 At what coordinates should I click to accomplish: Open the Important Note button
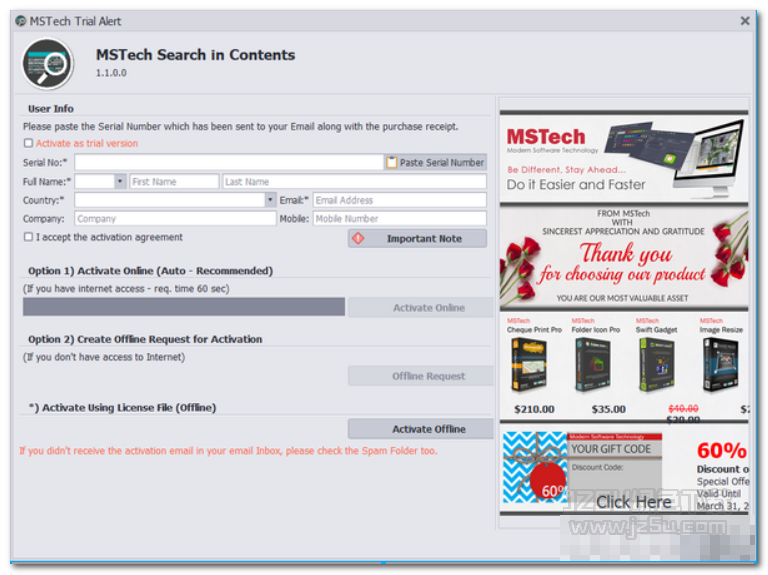tap(417, 239)
